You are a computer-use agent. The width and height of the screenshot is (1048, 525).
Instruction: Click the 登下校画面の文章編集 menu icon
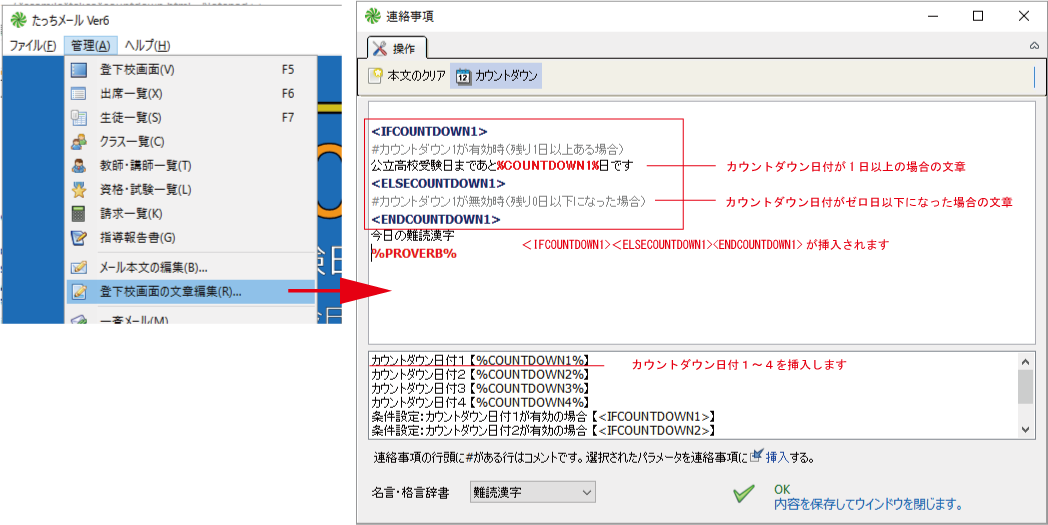coord(80,292)
